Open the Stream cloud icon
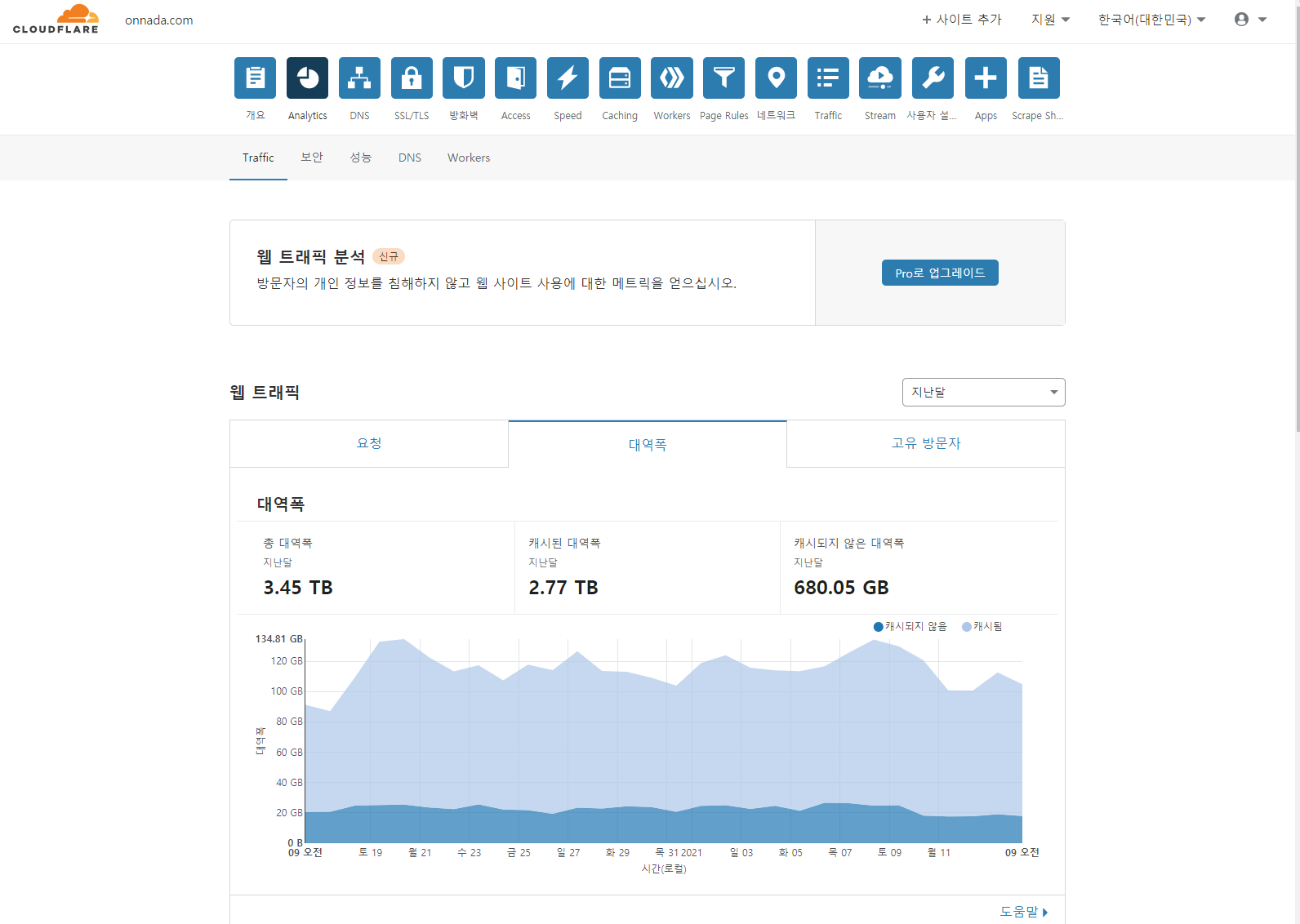The width and height of the screenshot is (1300, 924). (x=880, y=78)
